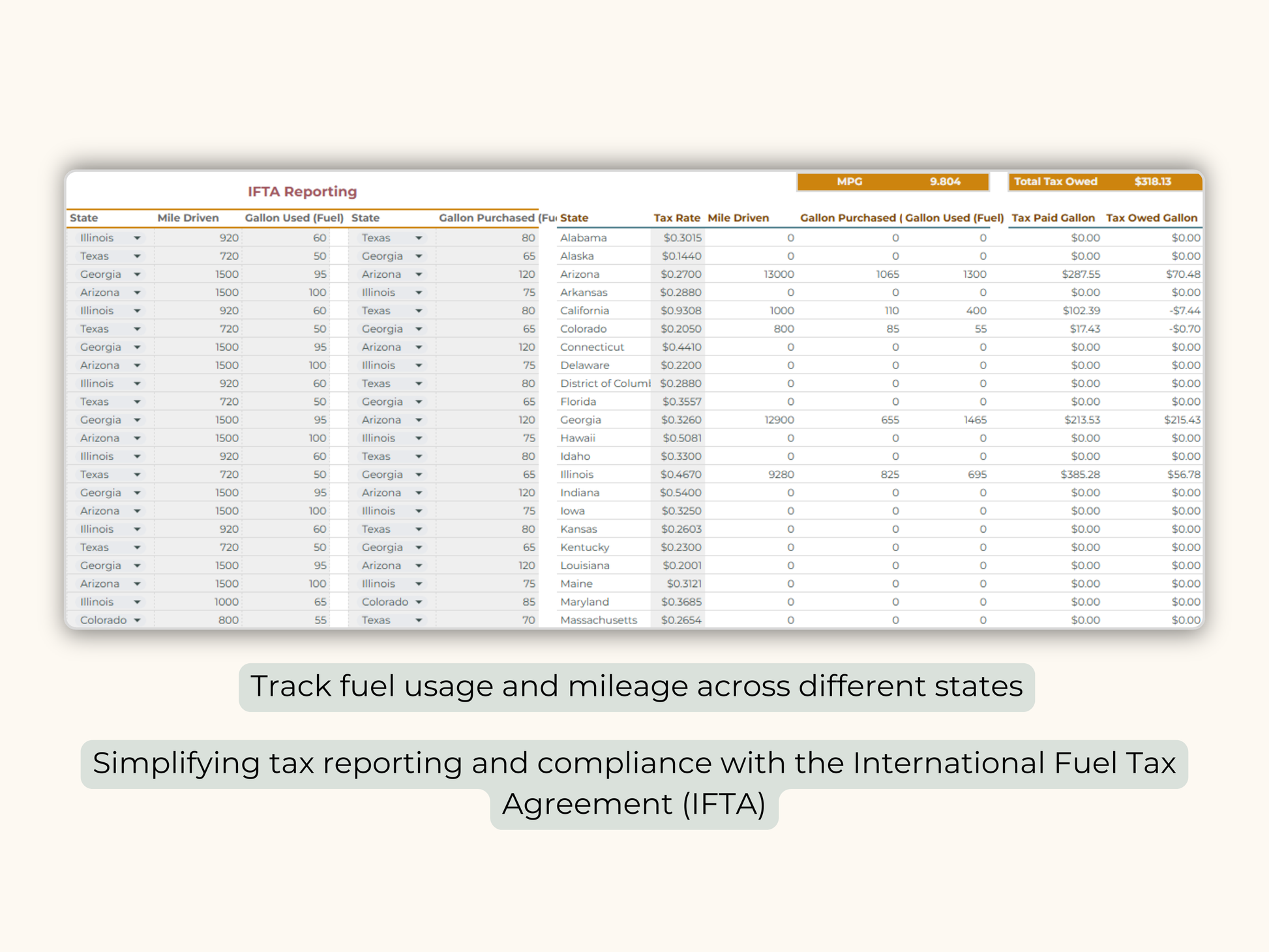
Task: Click the District of Columbia state cell
Action: (605, 383)
